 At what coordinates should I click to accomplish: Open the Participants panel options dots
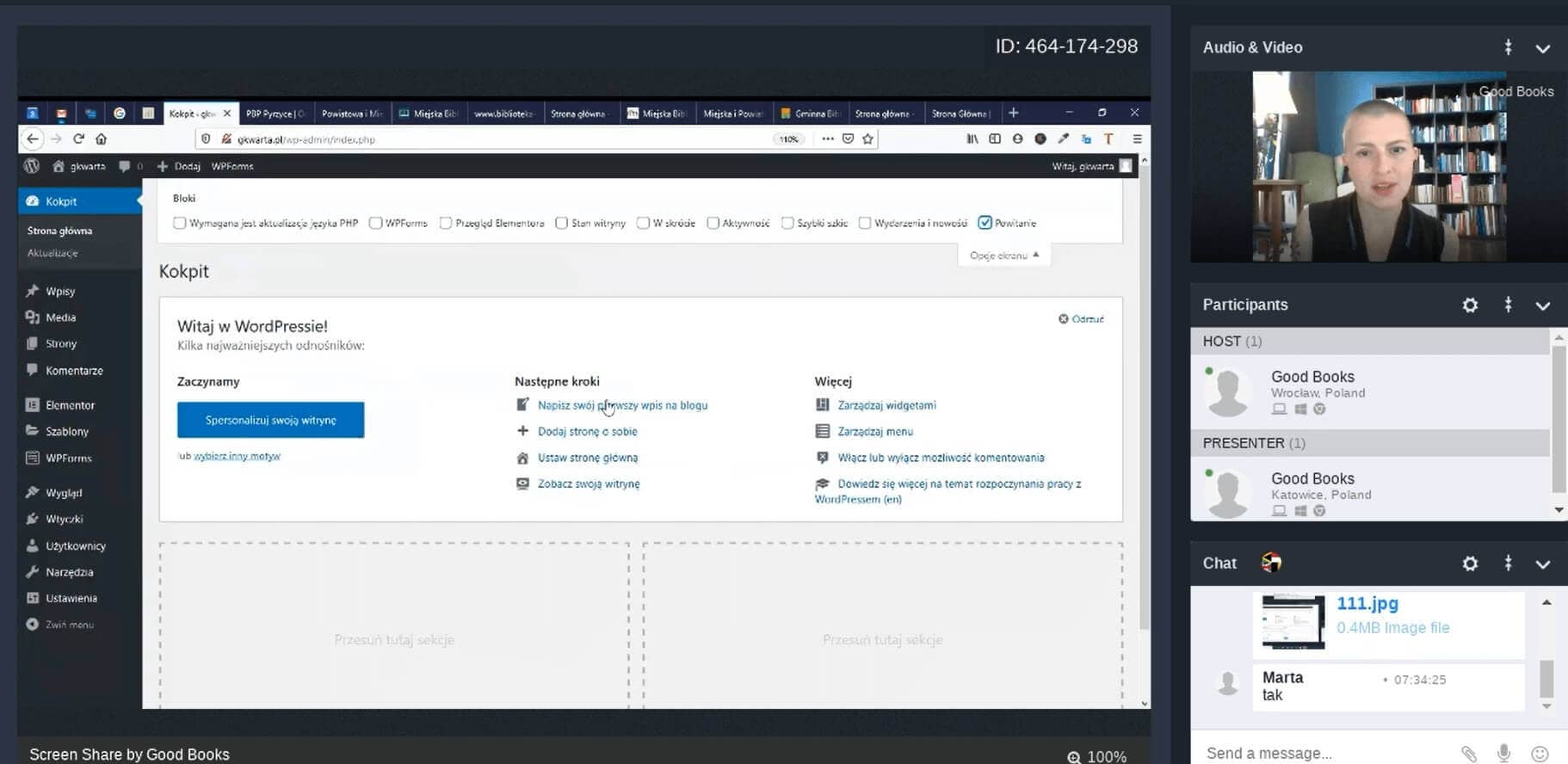click(x=1508, y=305)
